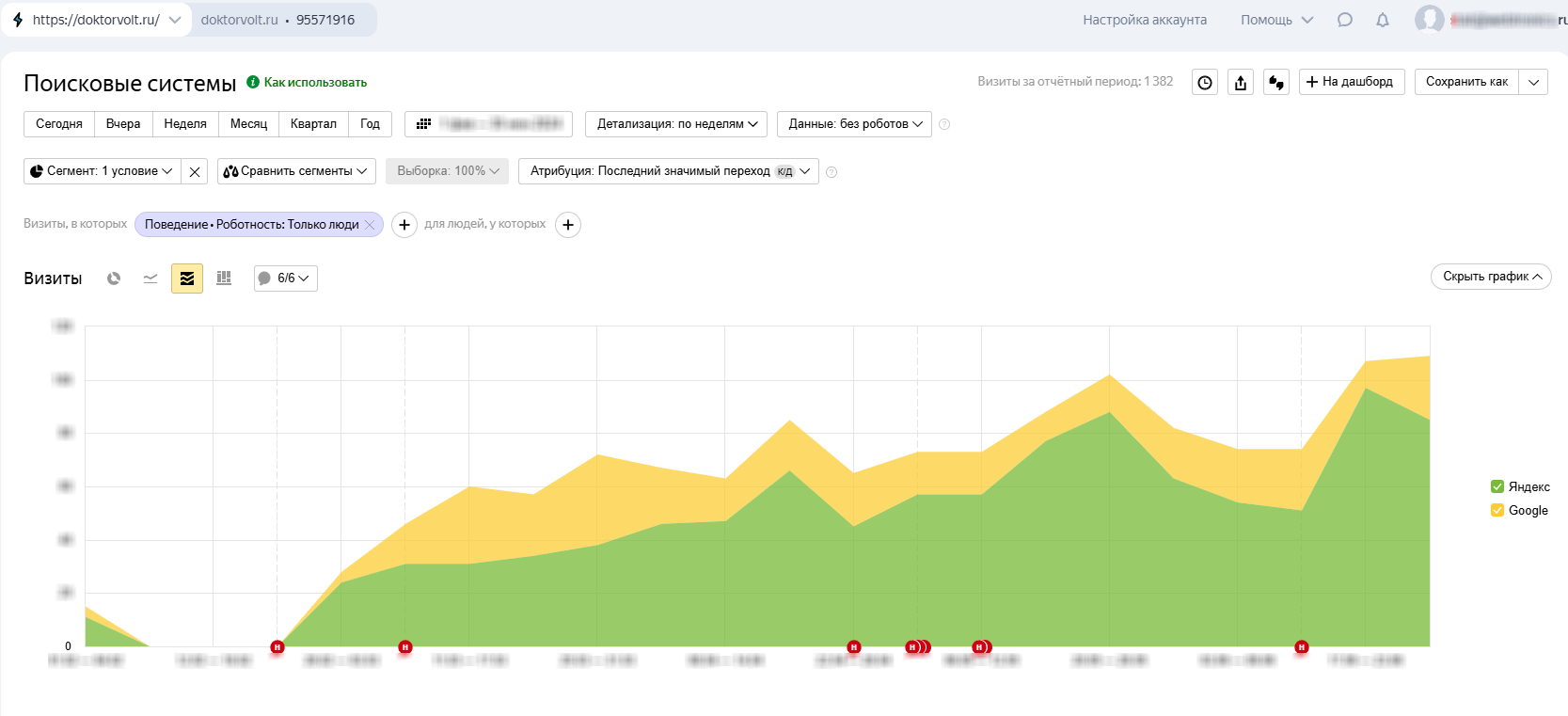Remove the 'Только люди' filter chip

(370, 225)
